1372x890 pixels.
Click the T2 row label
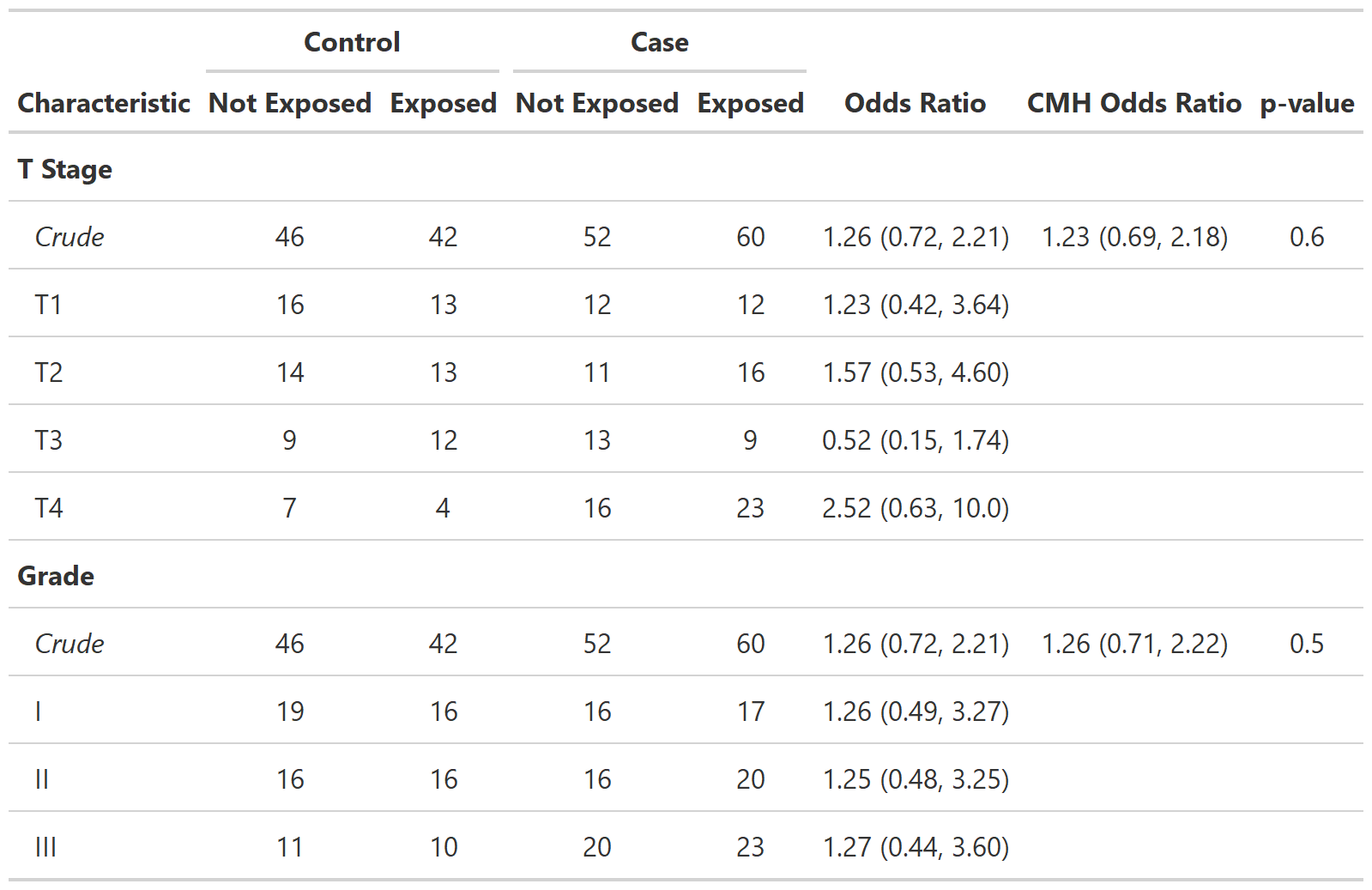pyautogui.click(x=49, y=372)
